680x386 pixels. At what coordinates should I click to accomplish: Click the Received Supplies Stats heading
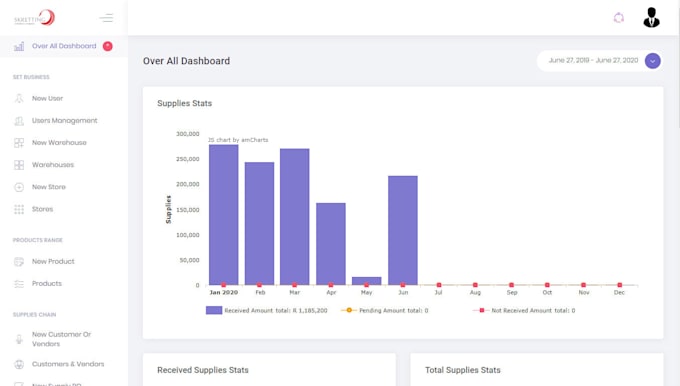[203, 370]
